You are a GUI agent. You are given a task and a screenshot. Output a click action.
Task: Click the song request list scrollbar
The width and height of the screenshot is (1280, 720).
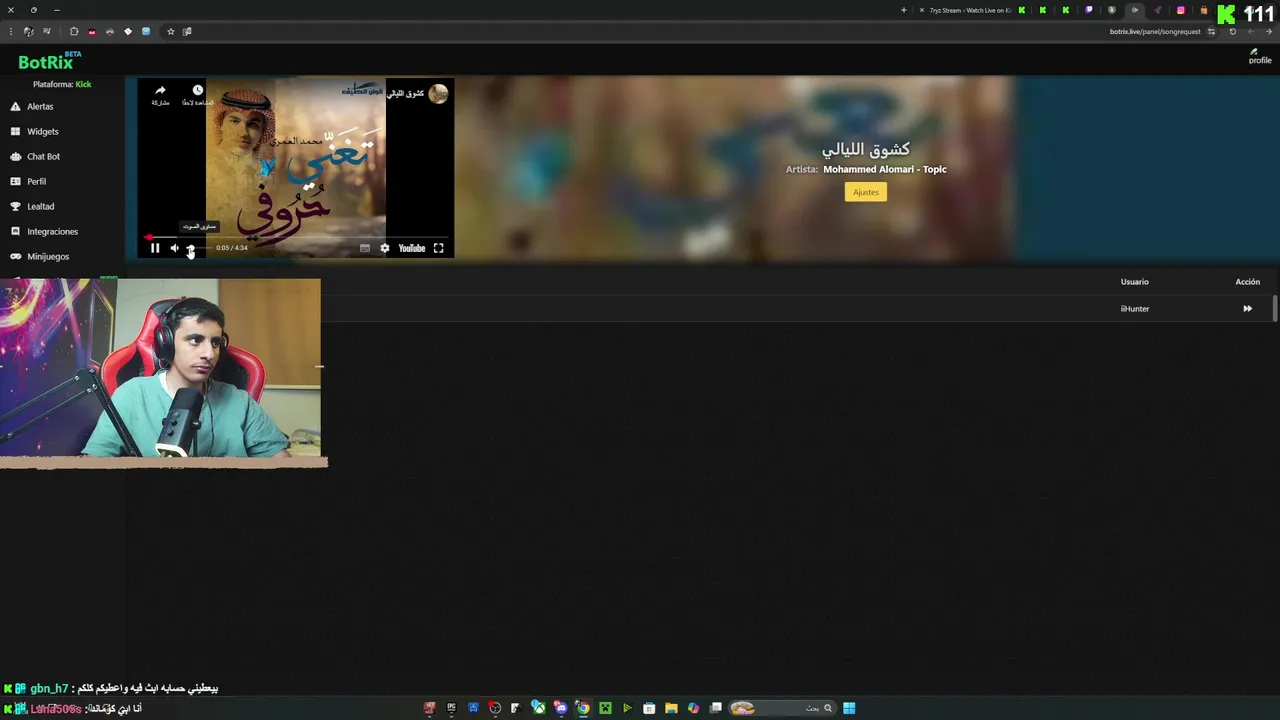click(1275, 308)
